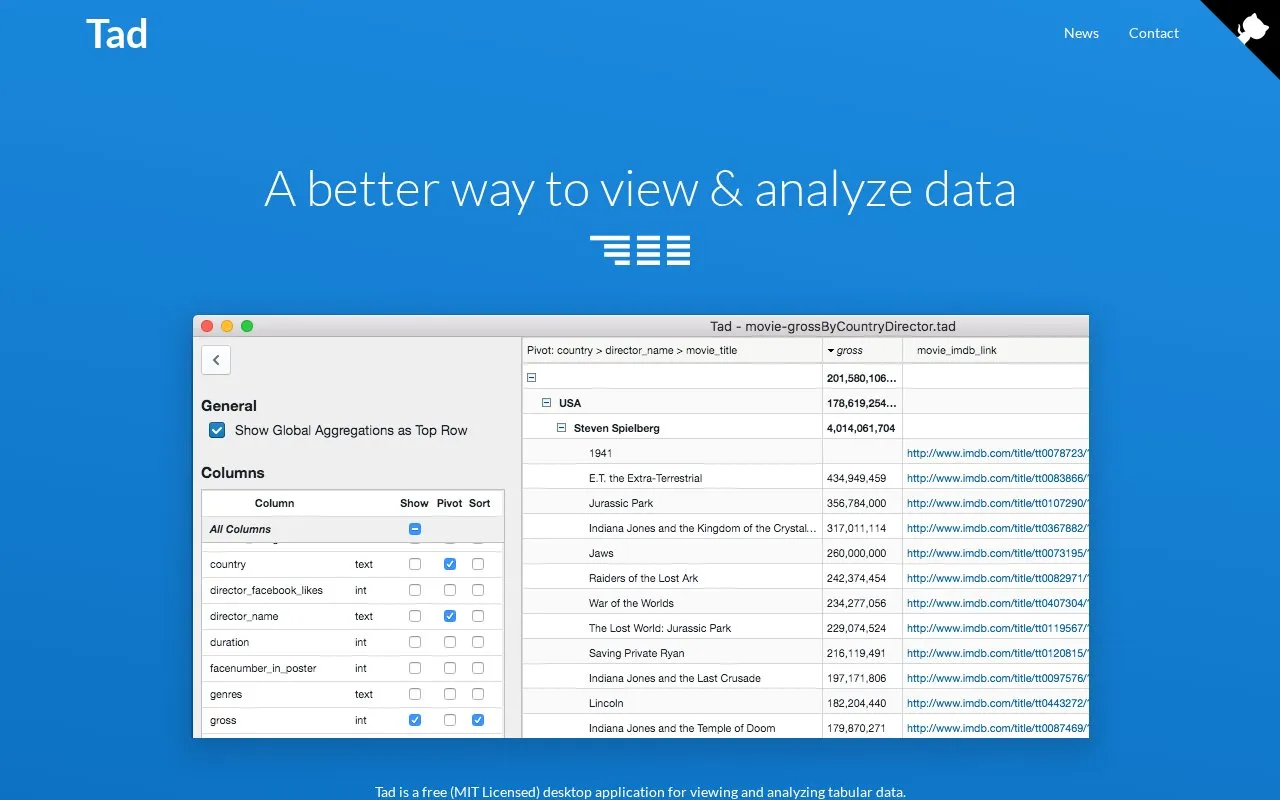Open IMDb link for Jurassic Park
Image resolution: width=1280 pixels, height=800 pixels.
(997, 503)
